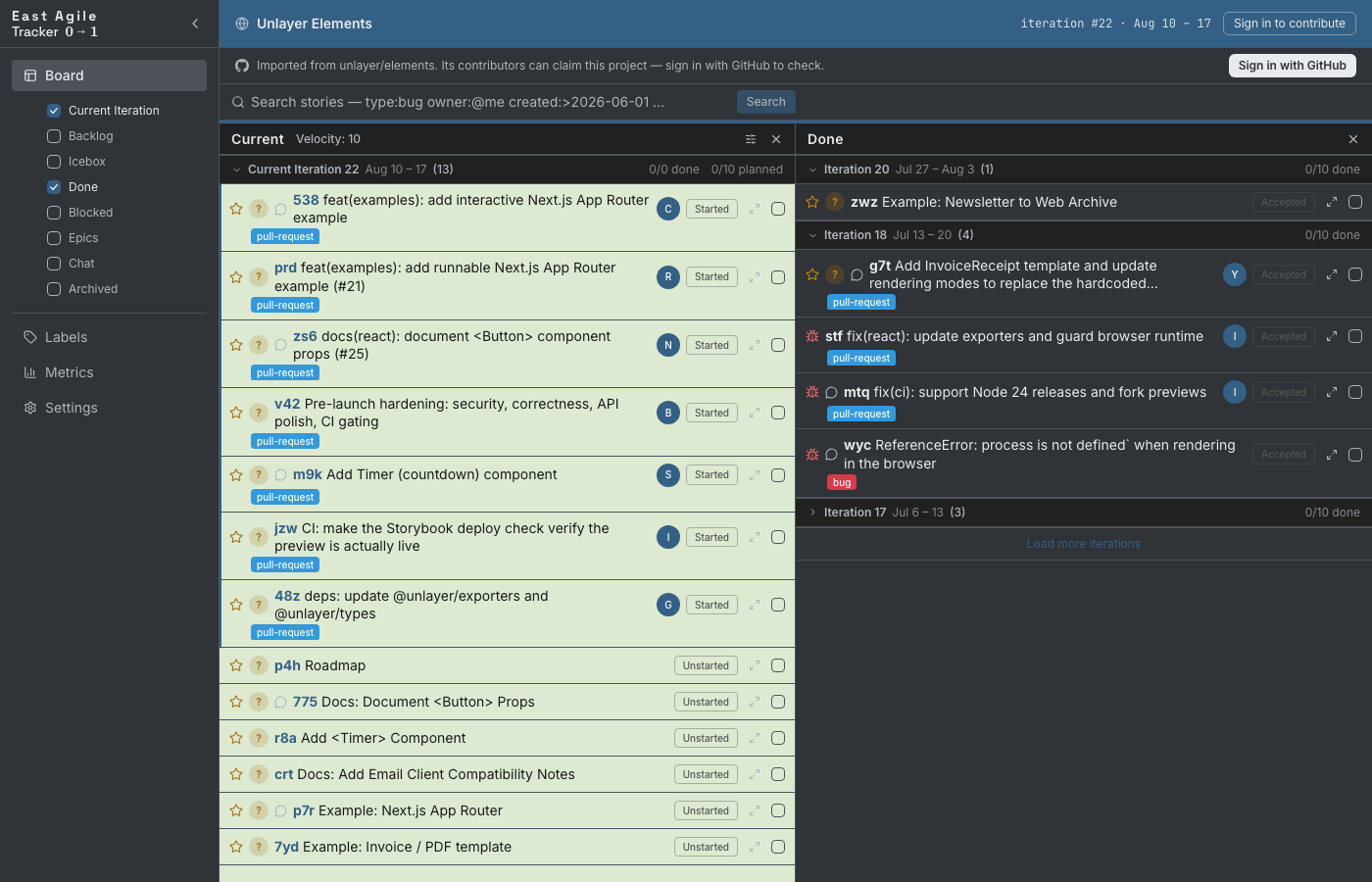Open Unstarted state on p4h Roadmap
The width and height of the screenshot is (1372, 882).
tap(706, 665)
